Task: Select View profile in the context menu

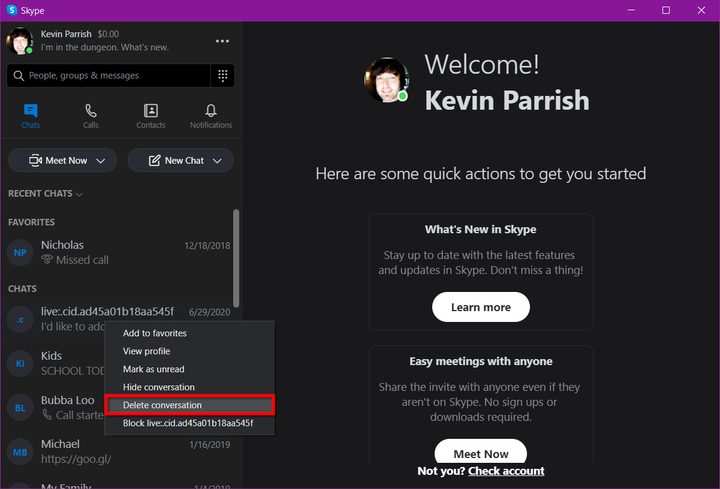Action: (x=189, y=351)
